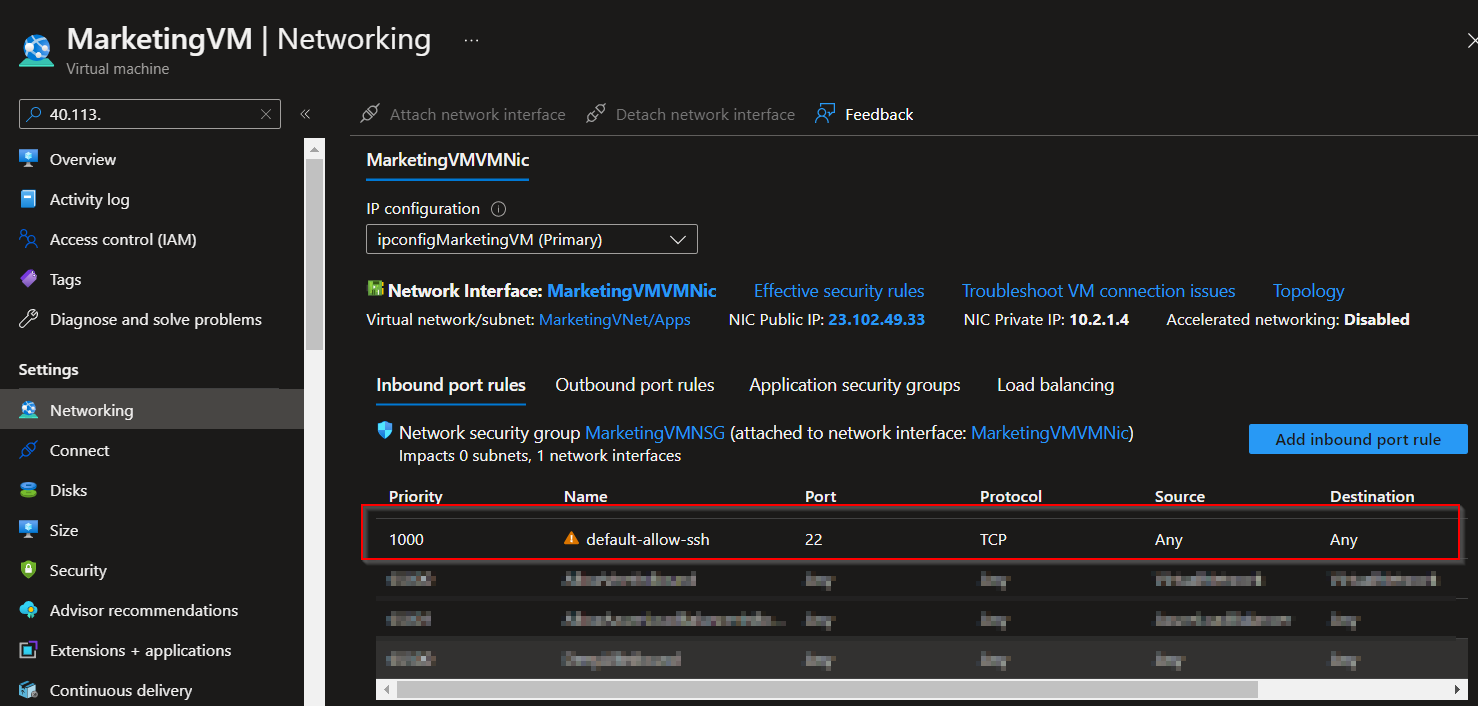1478x706 pixels.
Task: Click NIC Public IP 23.102.49.33
Action: tap(877, 320)
